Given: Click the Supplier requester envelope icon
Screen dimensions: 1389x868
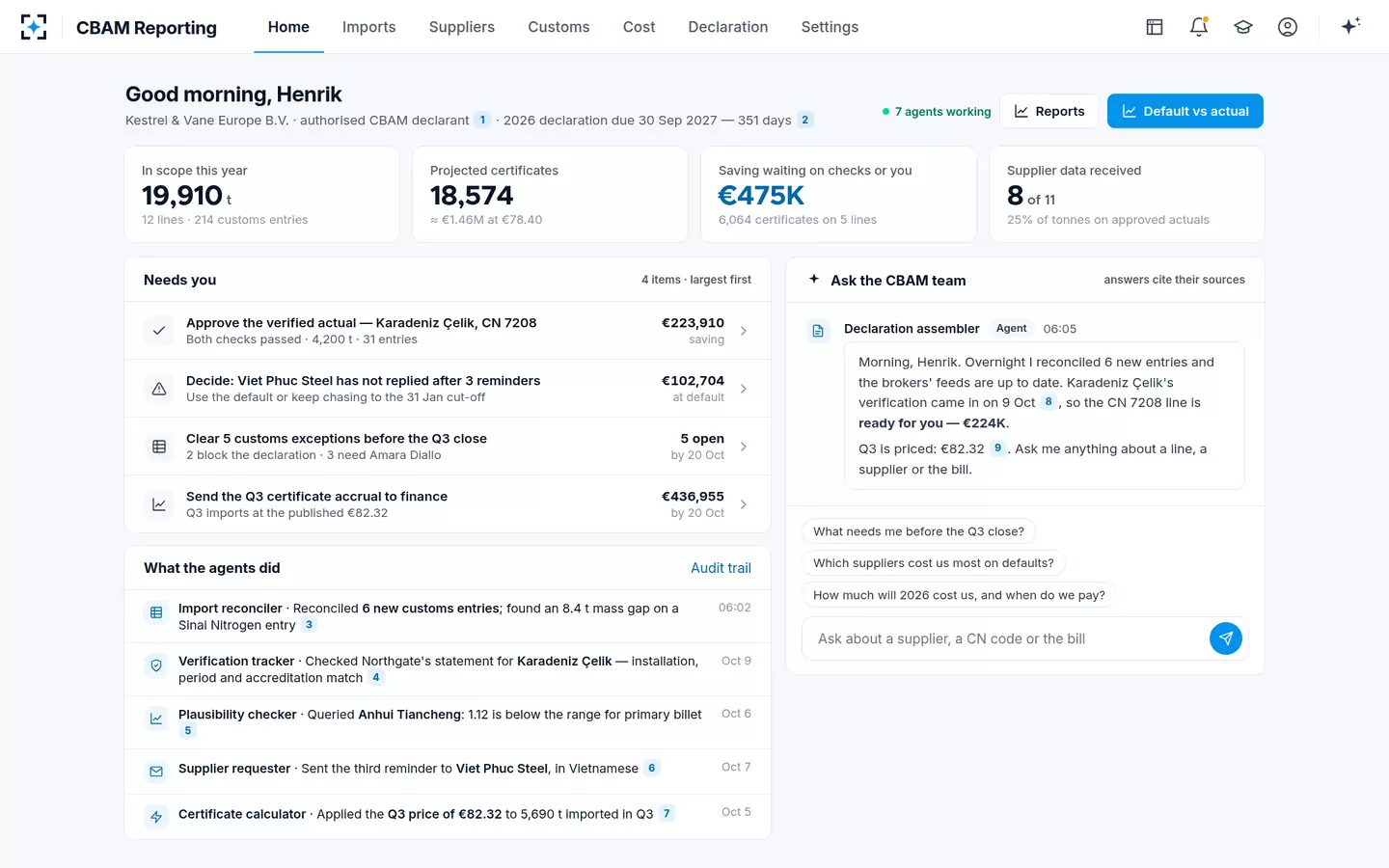Looking at the screenshot, I should tap(156, 772).
